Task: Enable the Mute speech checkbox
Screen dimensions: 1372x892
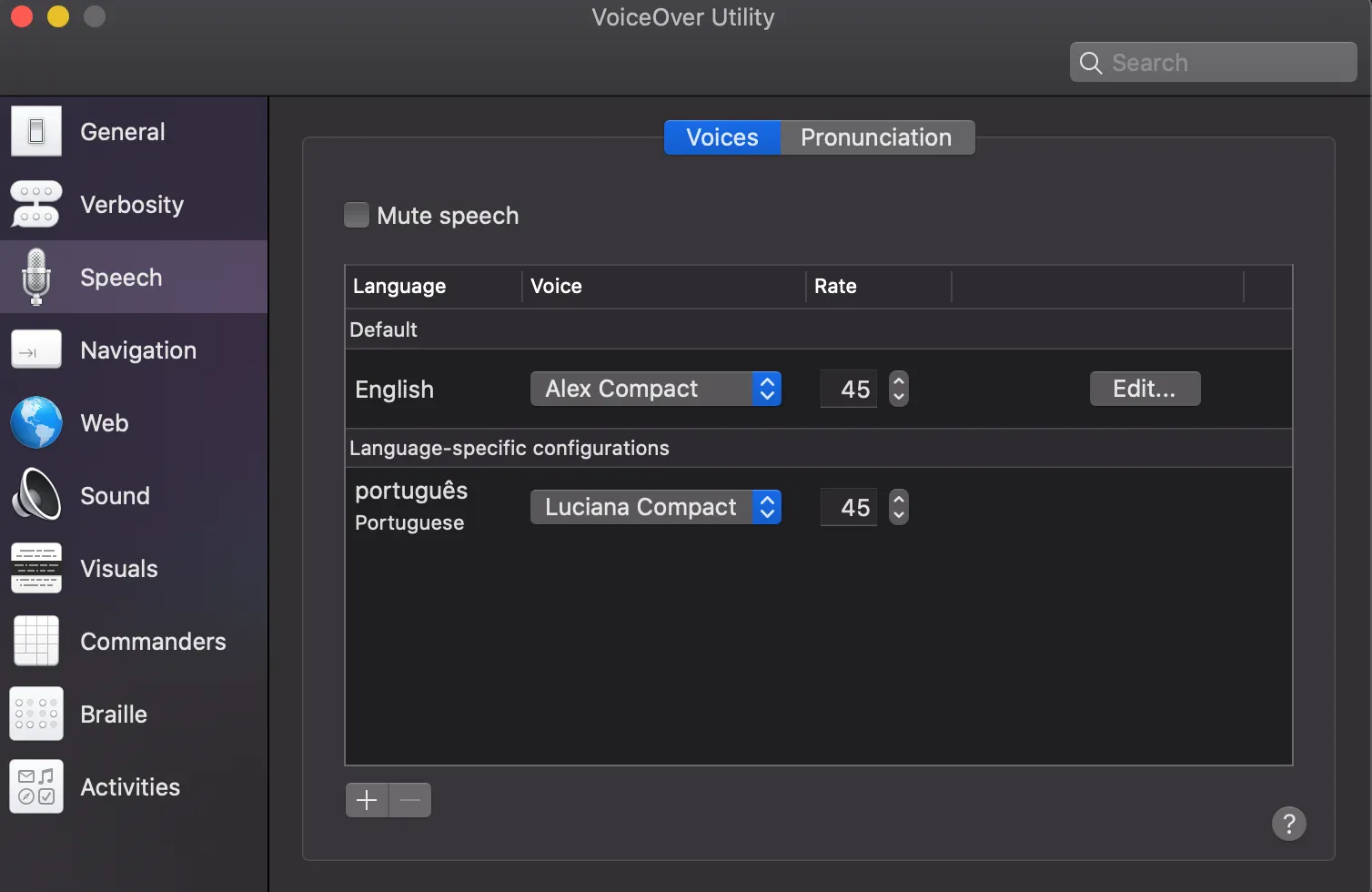Action: pyautogui.click(x=357, y=215)
